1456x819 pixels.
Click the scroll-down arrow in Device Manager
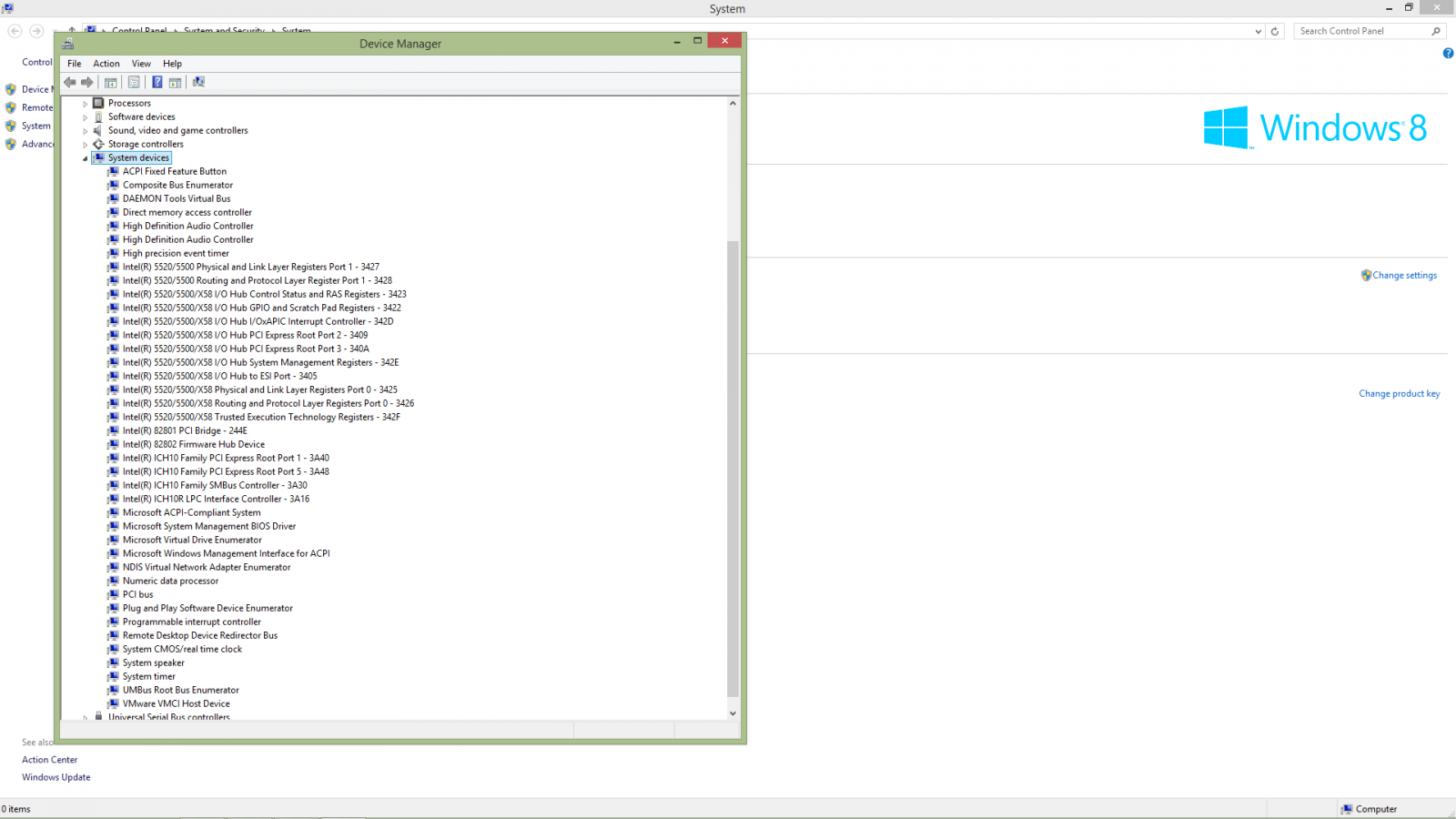733,713
